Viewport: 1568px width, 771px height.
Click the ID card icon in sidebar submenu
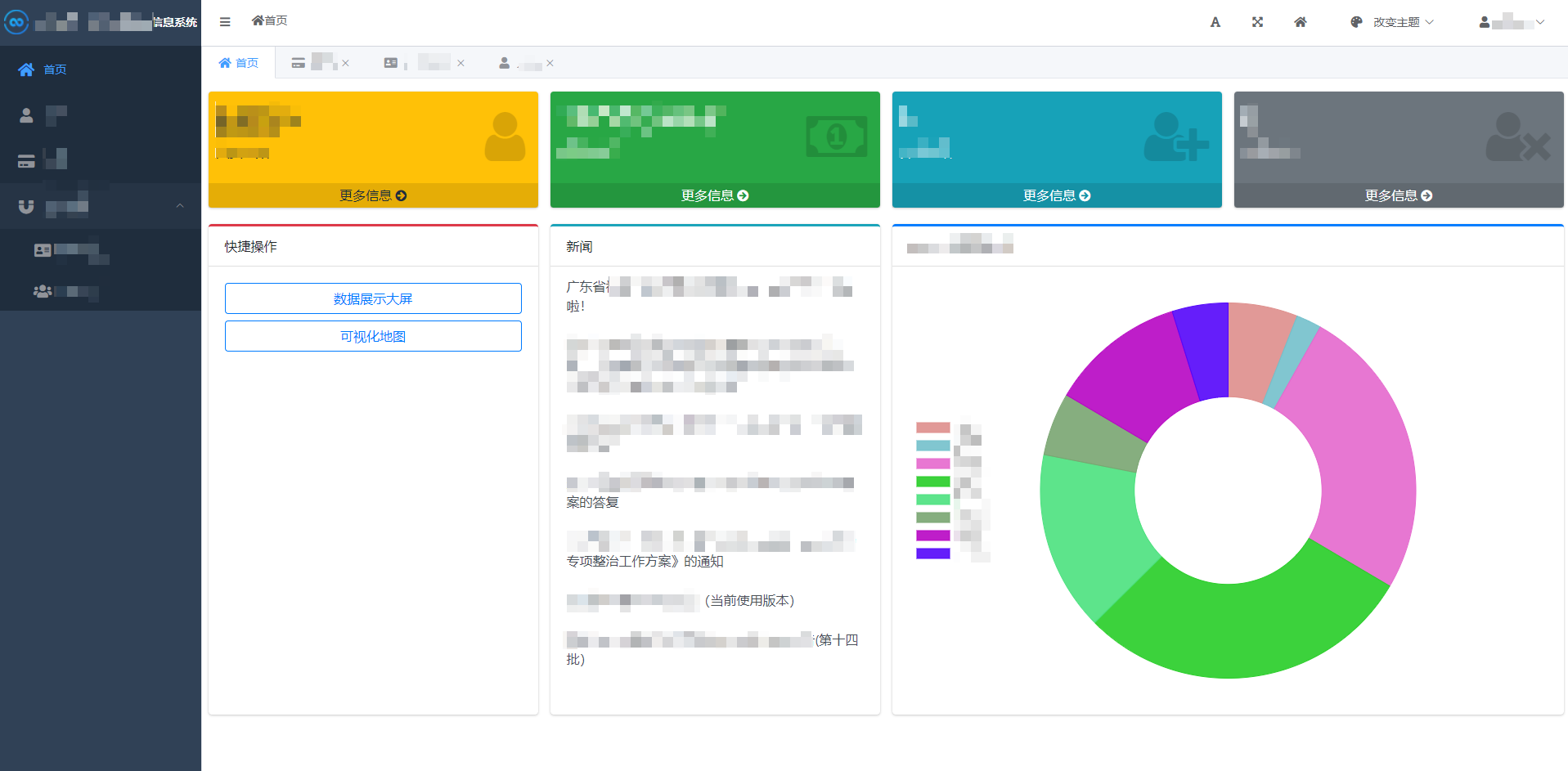pyautogui.click(x=43, y=250)
